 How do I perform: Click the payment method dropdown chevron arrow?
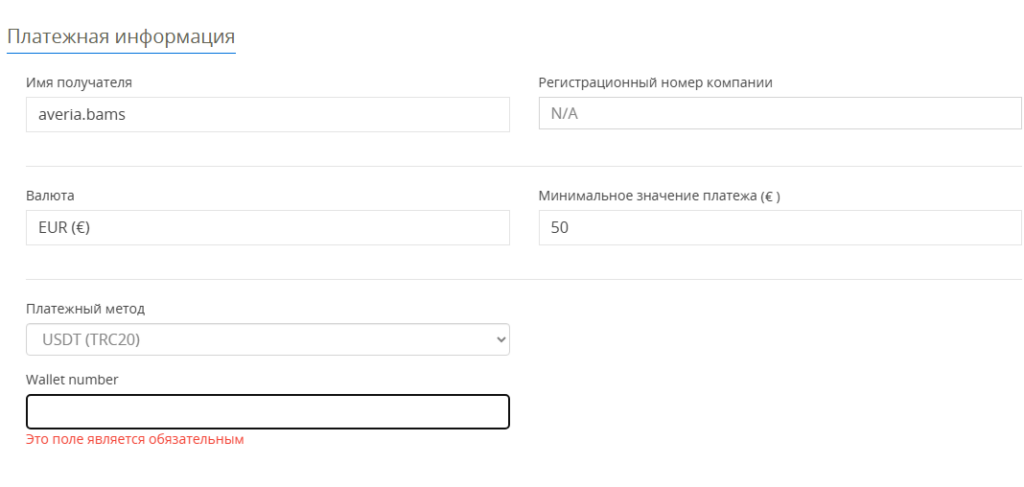(501, 339)
